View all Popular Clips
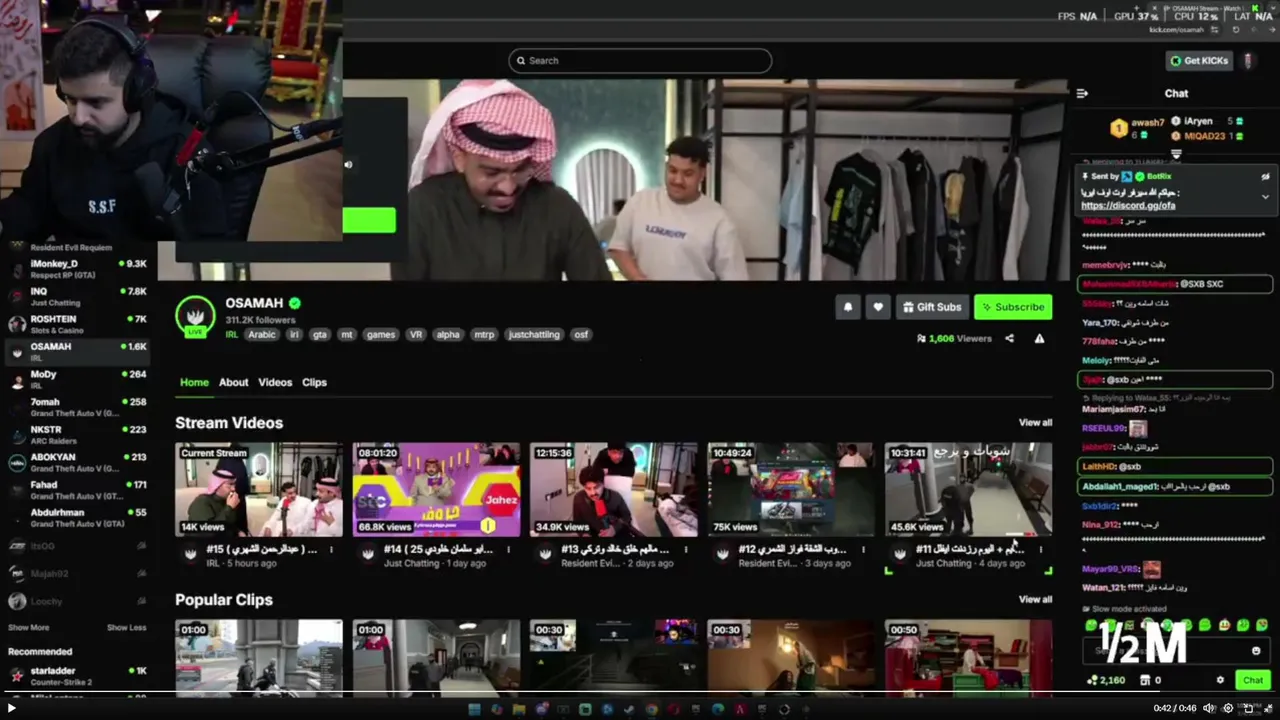The height and width of the screenshot is (720, 1280). 1035,599
